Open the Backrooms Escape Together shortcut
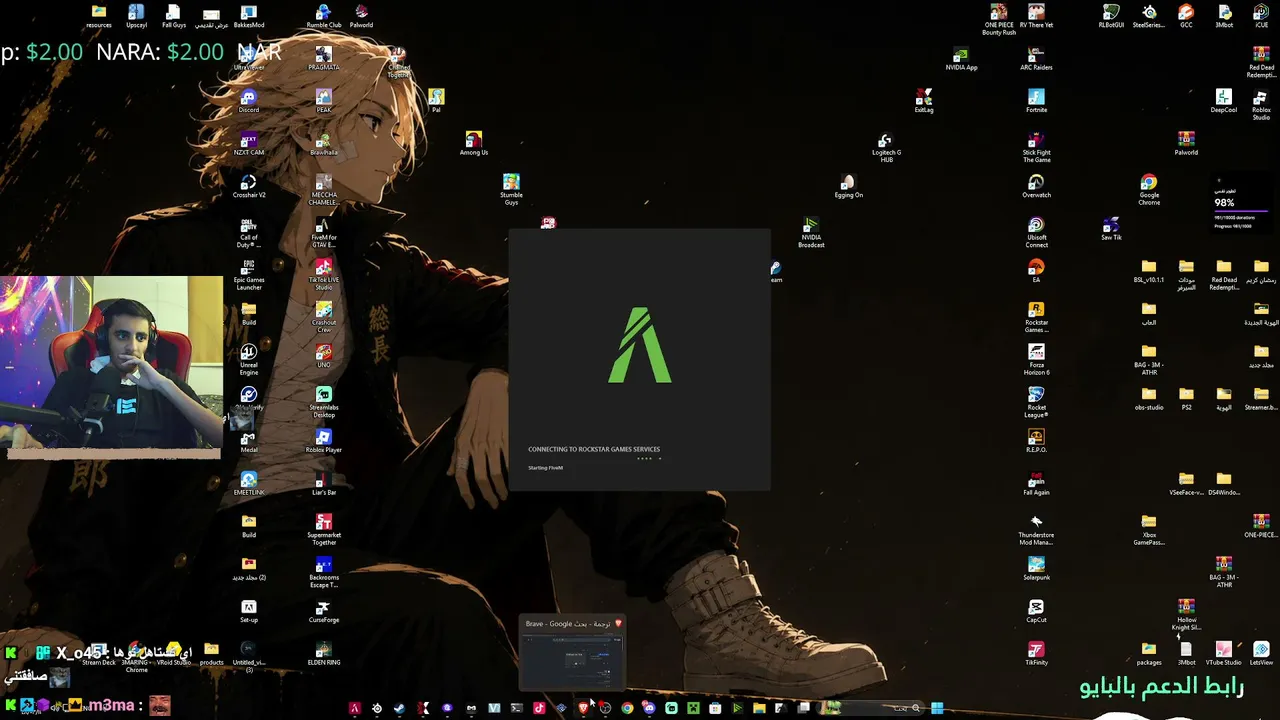 pyautogui.click(x=324, y=571)
